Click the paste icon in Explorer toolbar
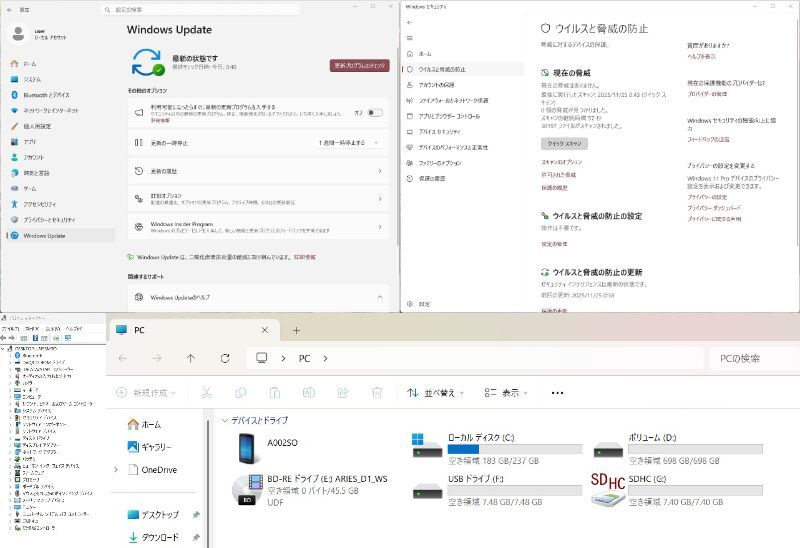This screenshot has height=548, width=800. (x=274, y=392)
